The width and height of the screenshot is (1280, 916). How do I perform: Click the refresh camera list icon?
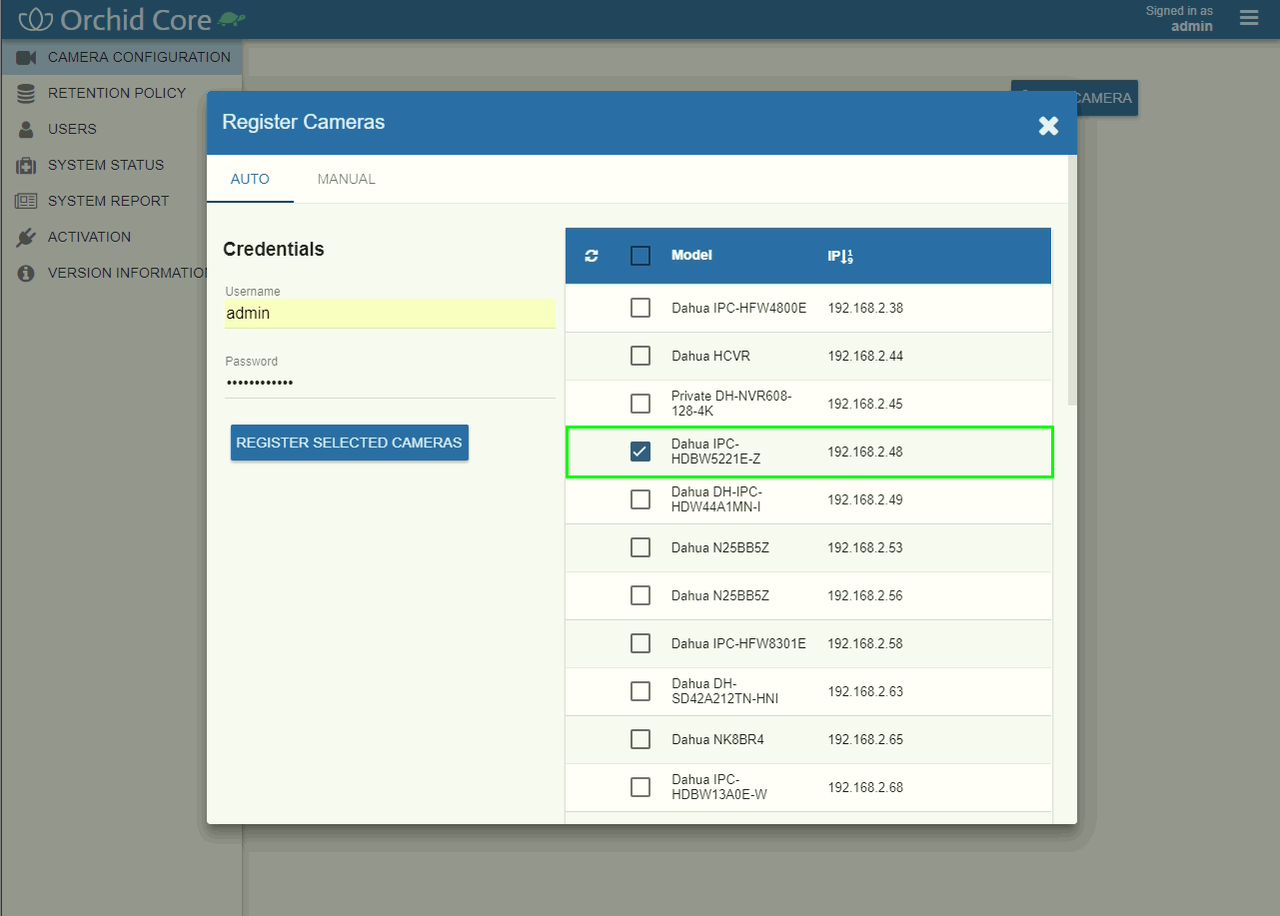coord(591,256)
